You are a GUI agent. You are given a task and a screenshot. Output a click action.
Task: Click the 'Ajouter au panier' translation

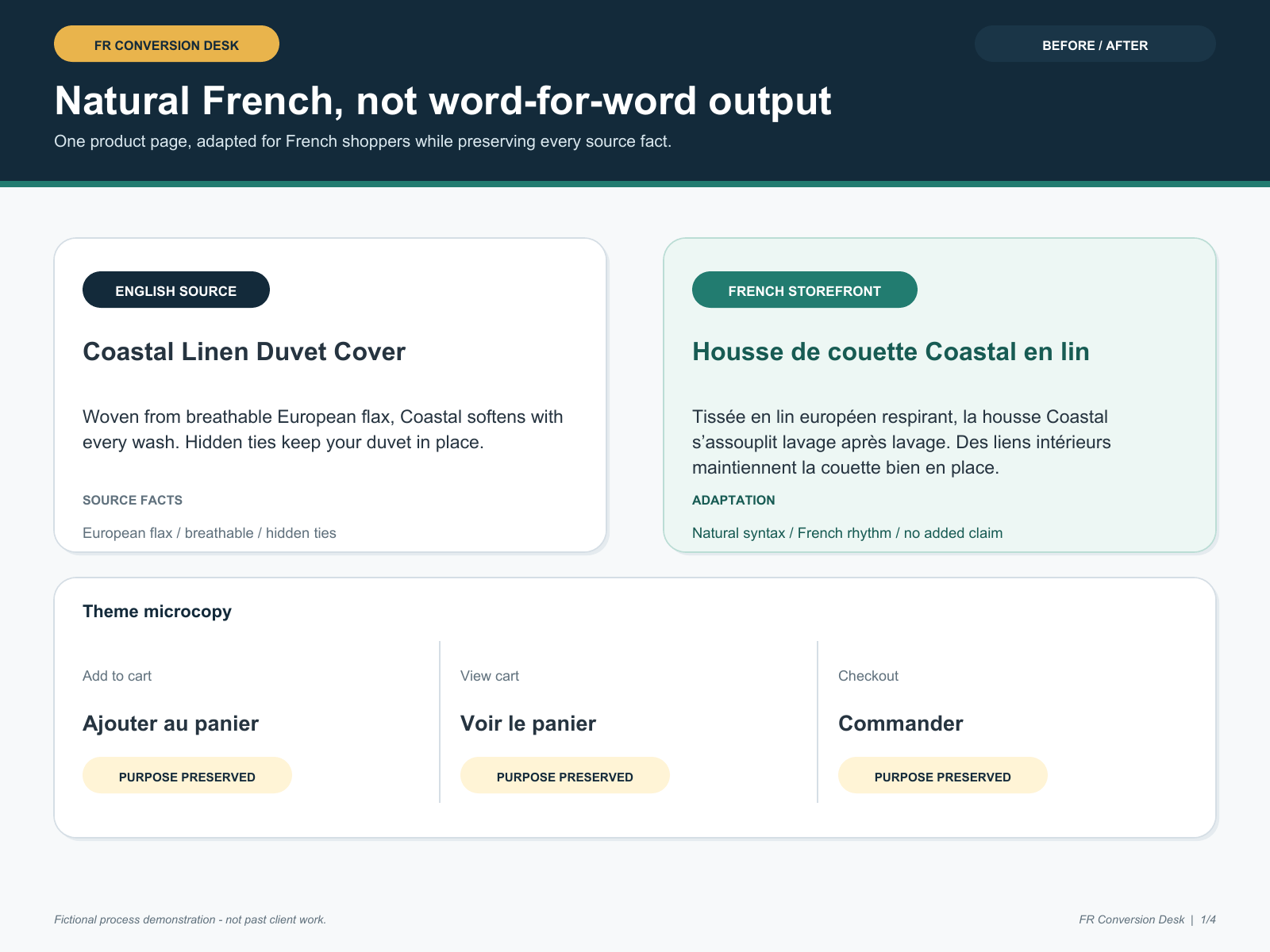click(171, 724)
